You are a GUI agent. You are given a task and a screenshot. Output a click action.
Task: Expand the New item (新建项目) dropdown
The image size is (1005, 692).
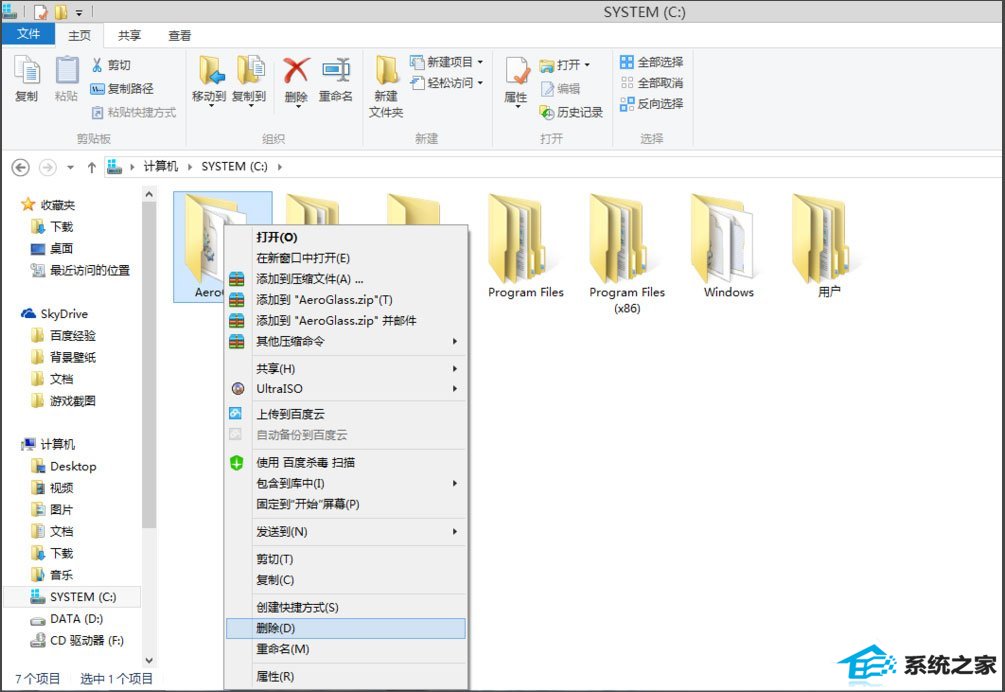pos(480,62)
